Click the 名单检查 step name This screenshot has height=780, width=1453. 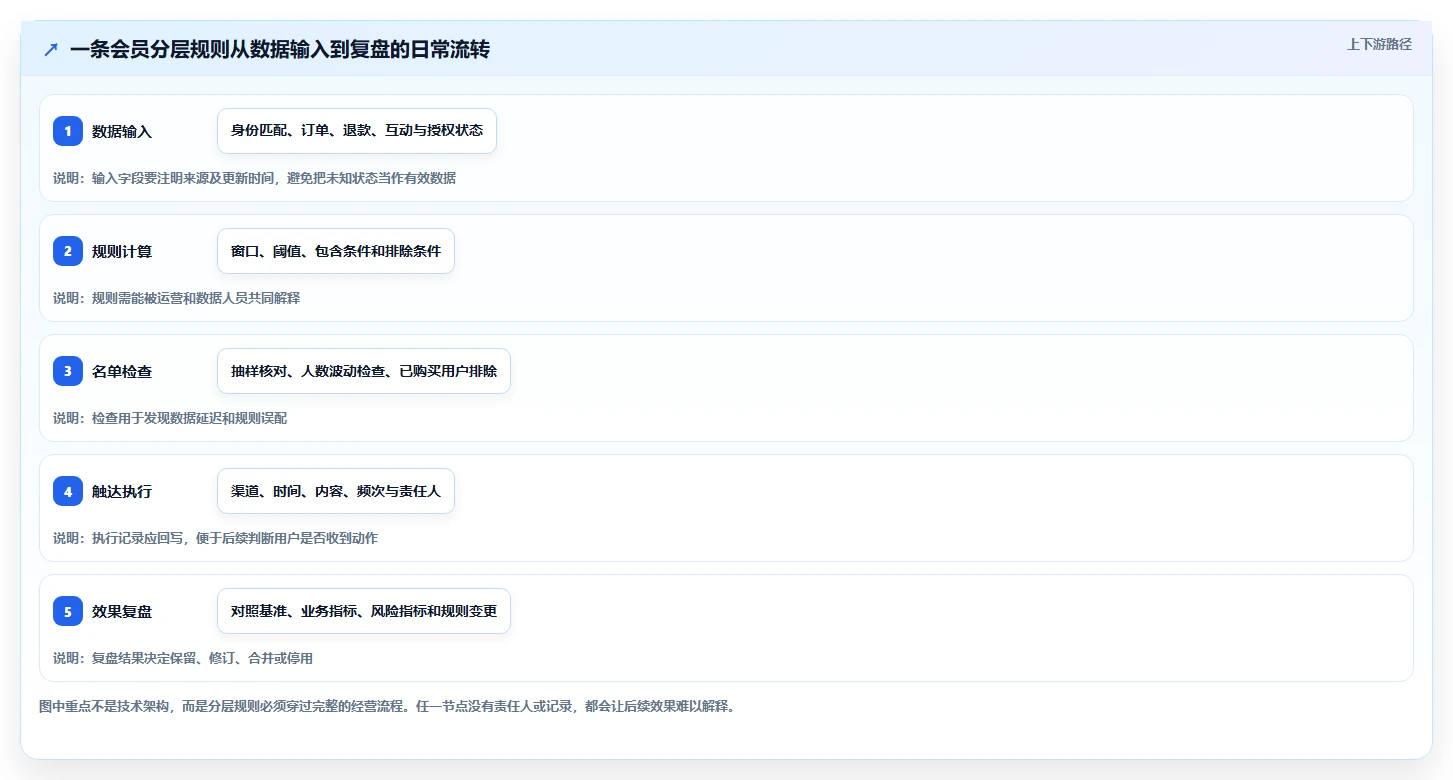[122, 371]
